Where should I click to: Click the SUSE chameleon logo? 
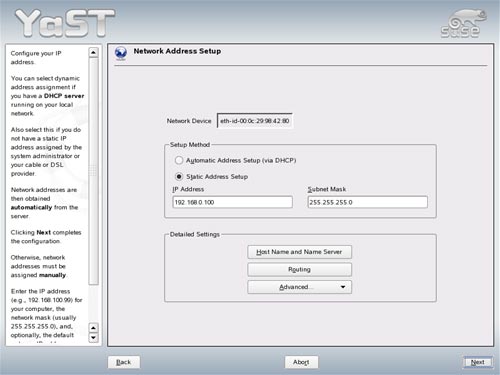pyautogui.click(x=463, y=23)
